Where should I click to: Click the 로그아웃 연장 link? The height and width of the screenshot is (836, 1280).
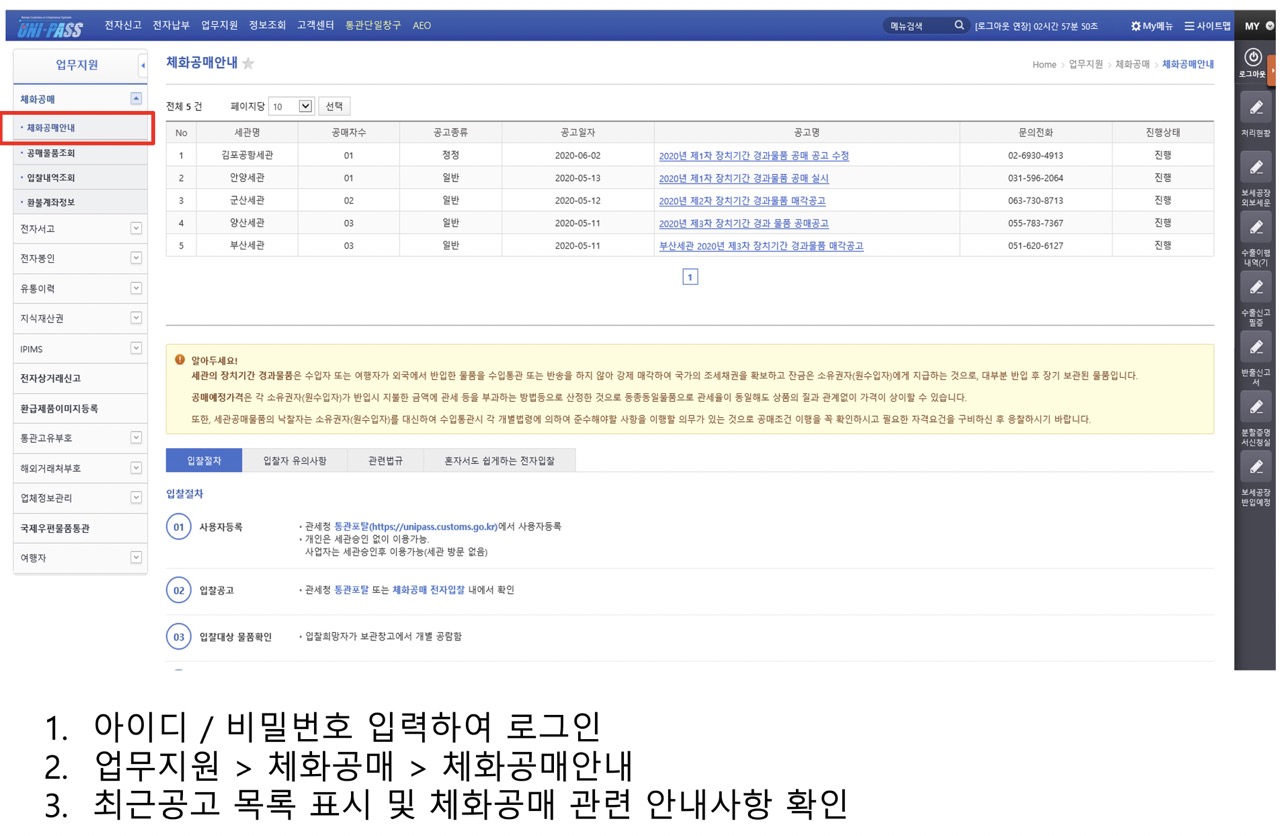click(1004, 26)
